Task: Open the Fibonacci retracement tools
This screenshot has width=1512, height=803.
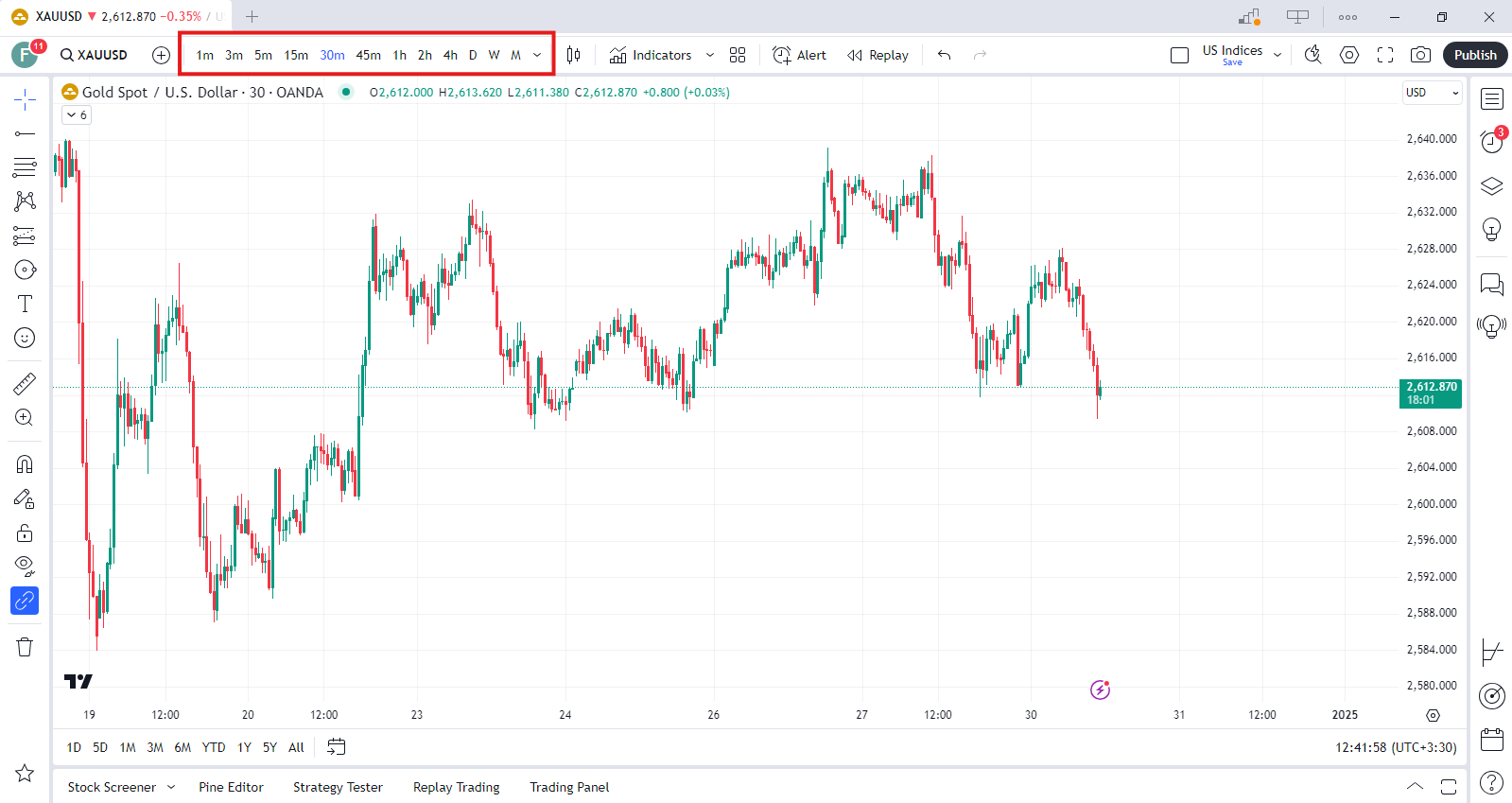Action: tap(25, 167)
